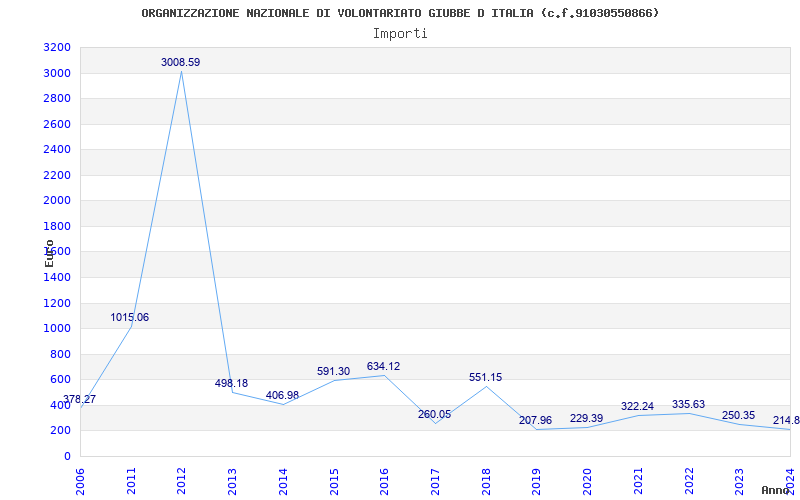Select the 634.12 data label
Viewport: 800px width, 500px height.
(383, 366)
